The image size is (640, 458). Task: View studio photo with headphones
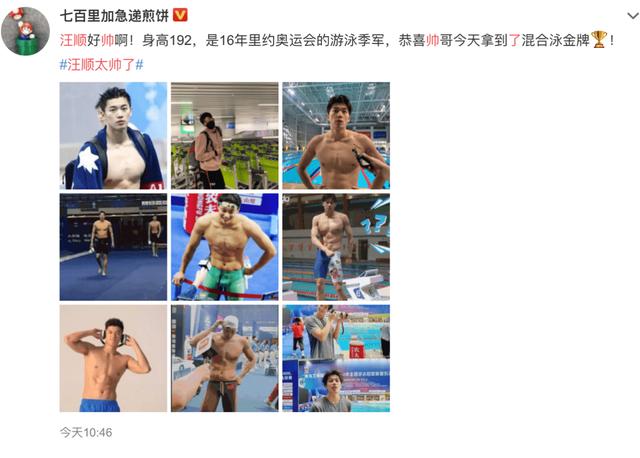pos(113,358)
